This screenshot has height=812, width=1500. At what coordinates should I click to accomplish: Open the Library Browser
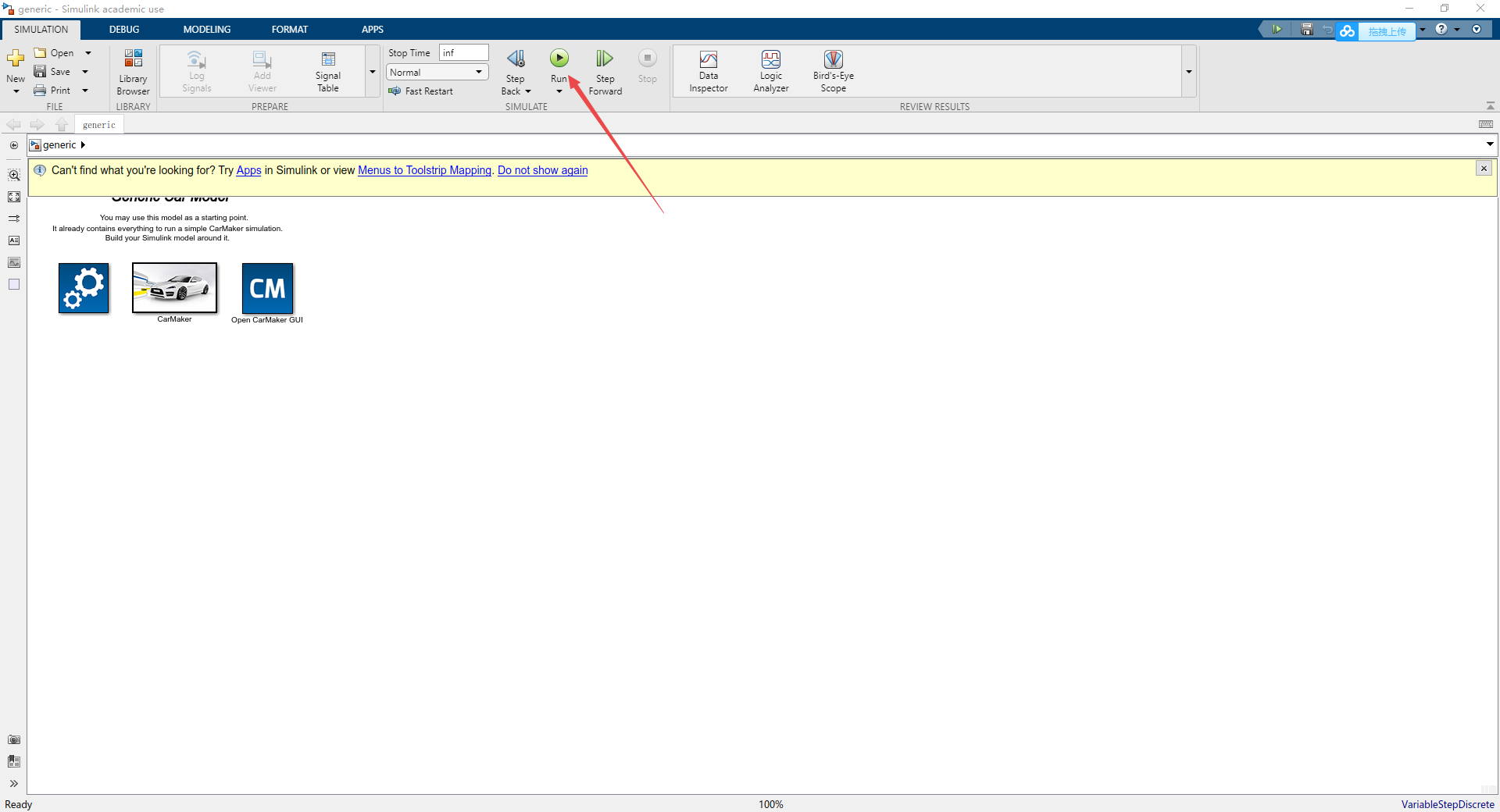133,70
